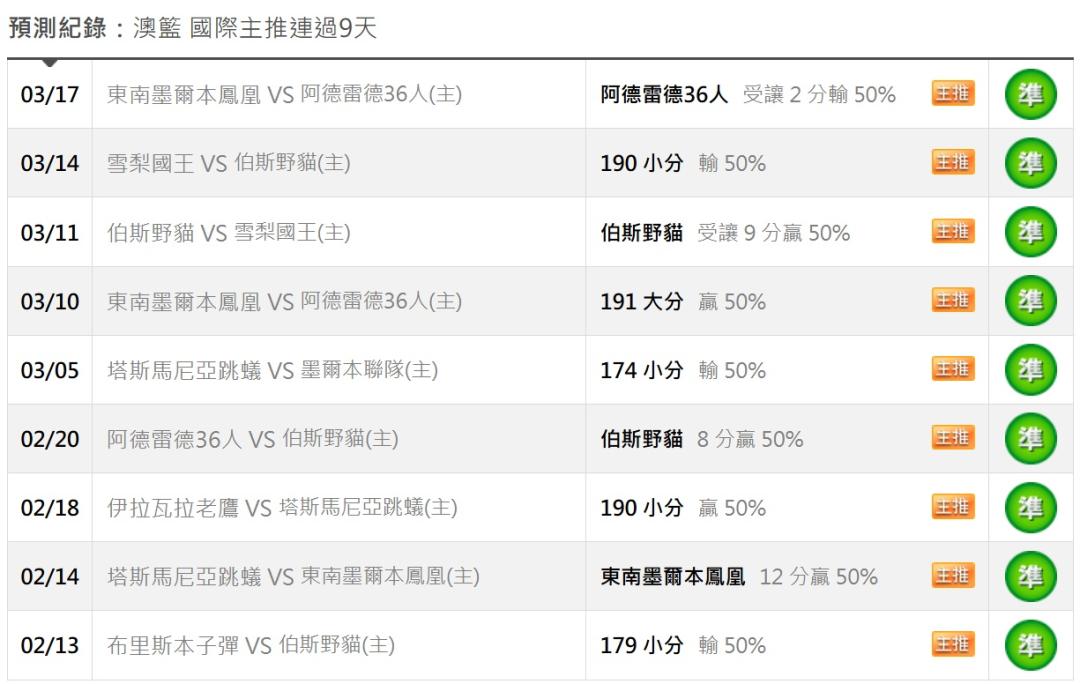Click the green 準 icon for 02/13
The image size is (1080, 684).
[x=1031, y=646]
